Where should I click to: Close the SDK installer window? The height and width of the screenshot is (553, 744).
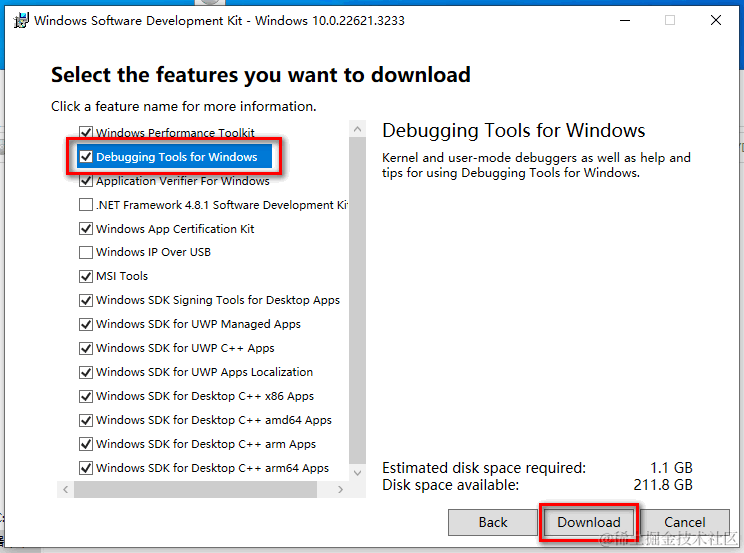(716, 20)
